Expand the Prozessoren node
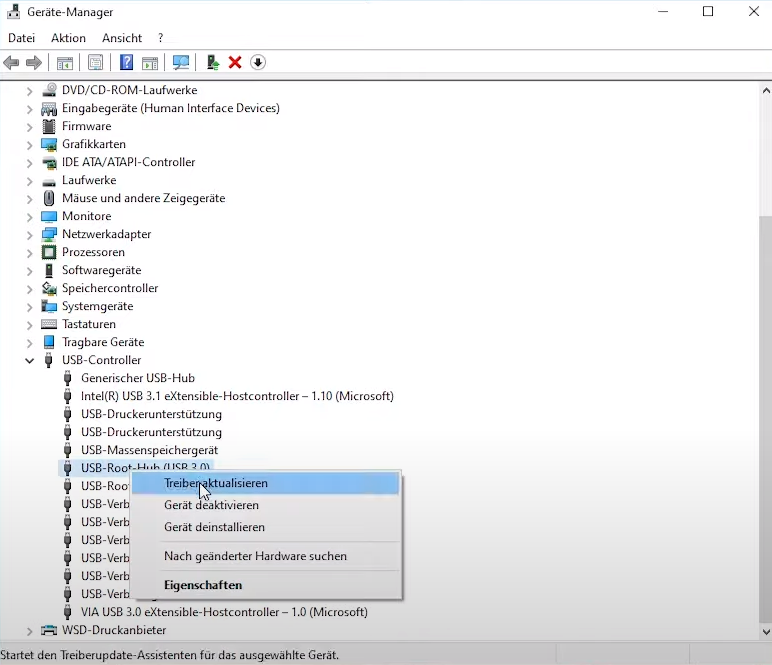 [x=29, y=253]
